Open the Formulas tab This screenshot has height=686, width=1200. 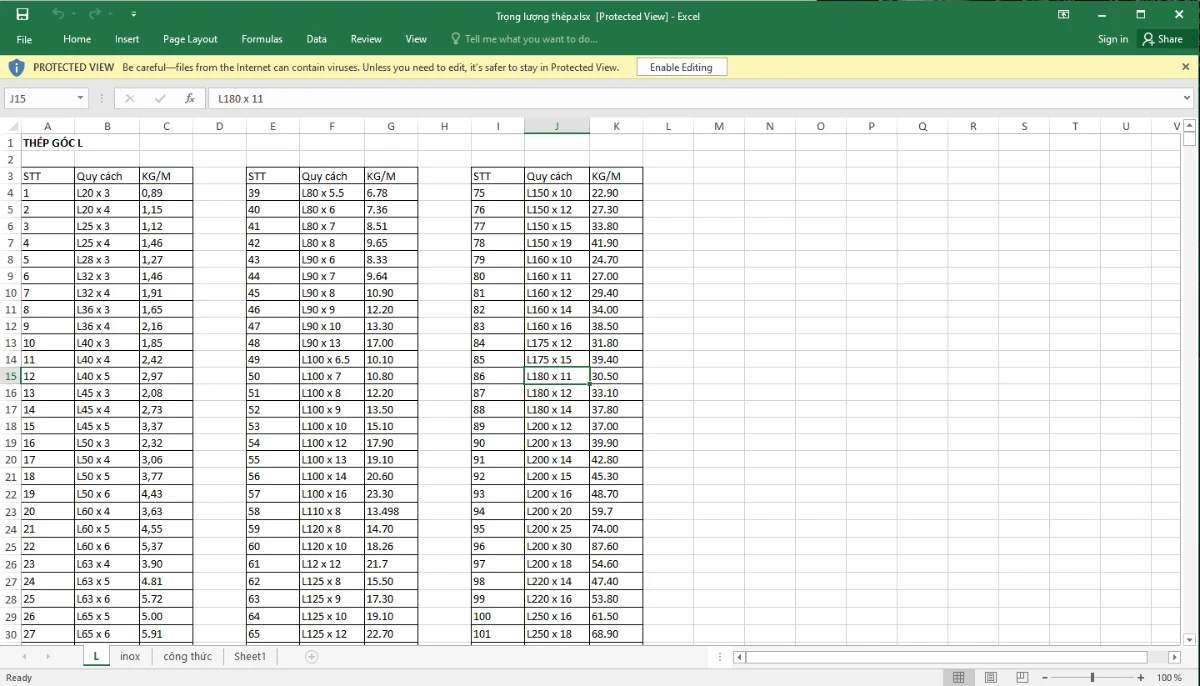[x=262, y=39]
